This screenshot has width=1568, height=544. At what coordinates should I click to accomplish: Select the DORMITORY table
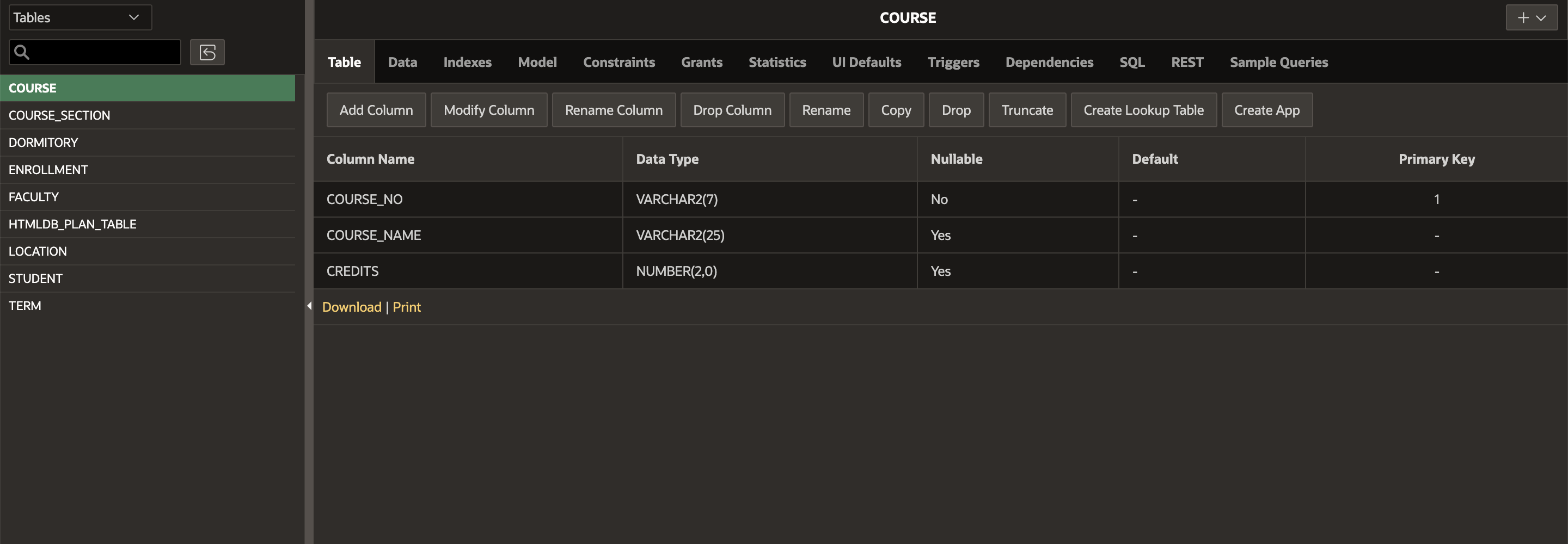point(148,143)
